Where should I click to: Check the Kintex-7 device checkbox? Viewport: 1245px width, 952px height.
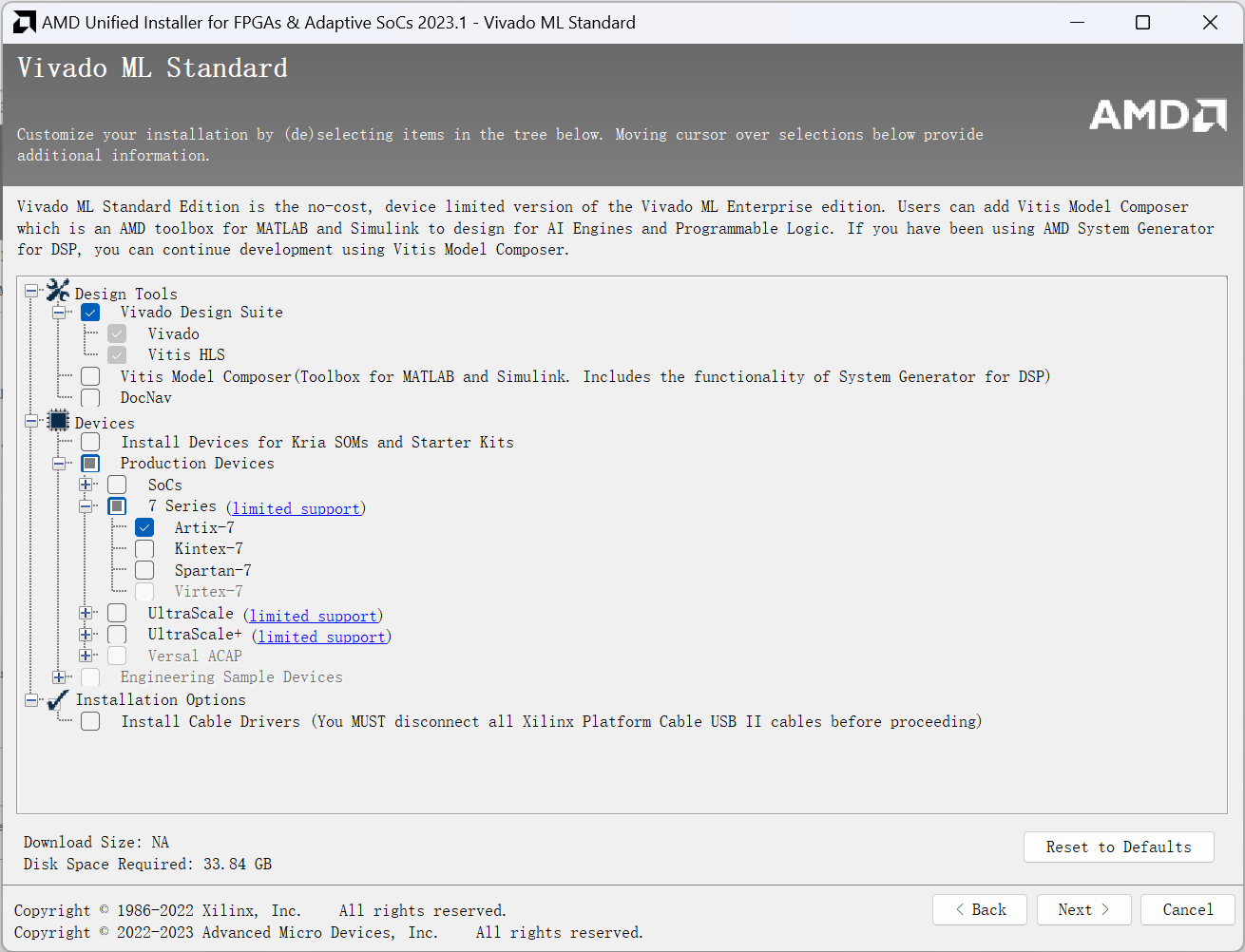point(144,549)
